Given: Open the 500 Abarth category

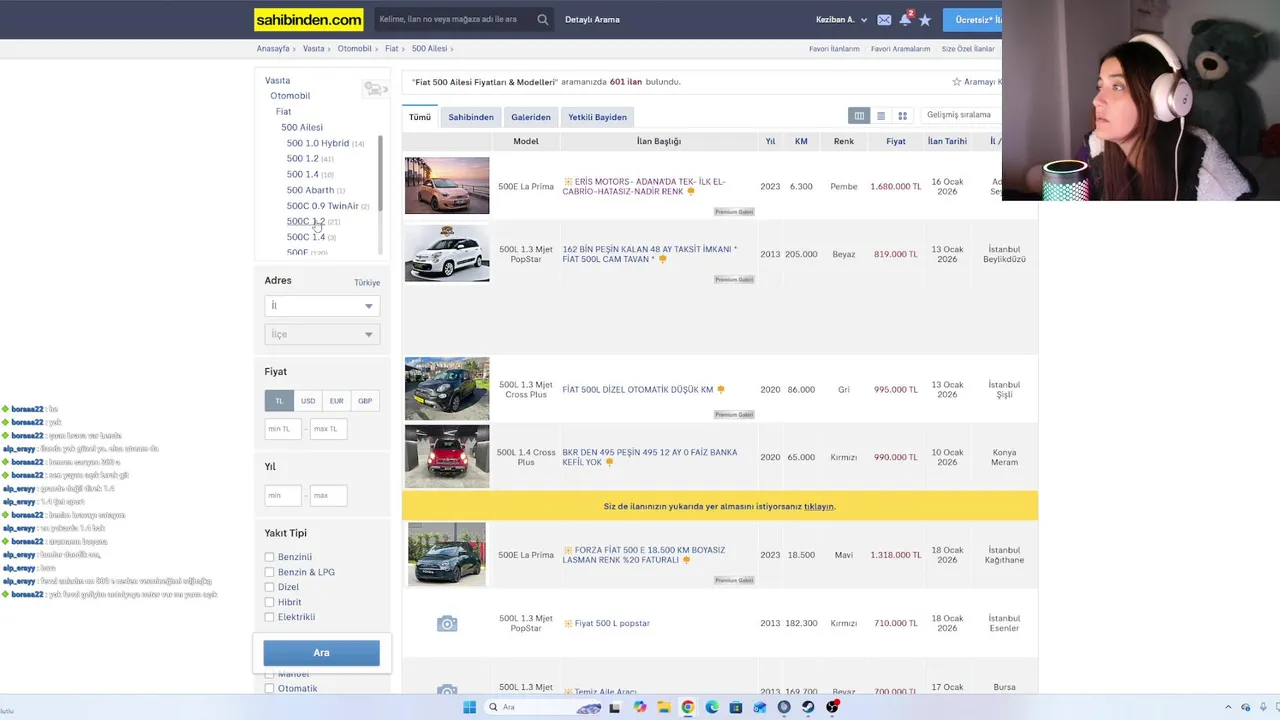Looking at the screenshot, I should (x=310, y=190).
